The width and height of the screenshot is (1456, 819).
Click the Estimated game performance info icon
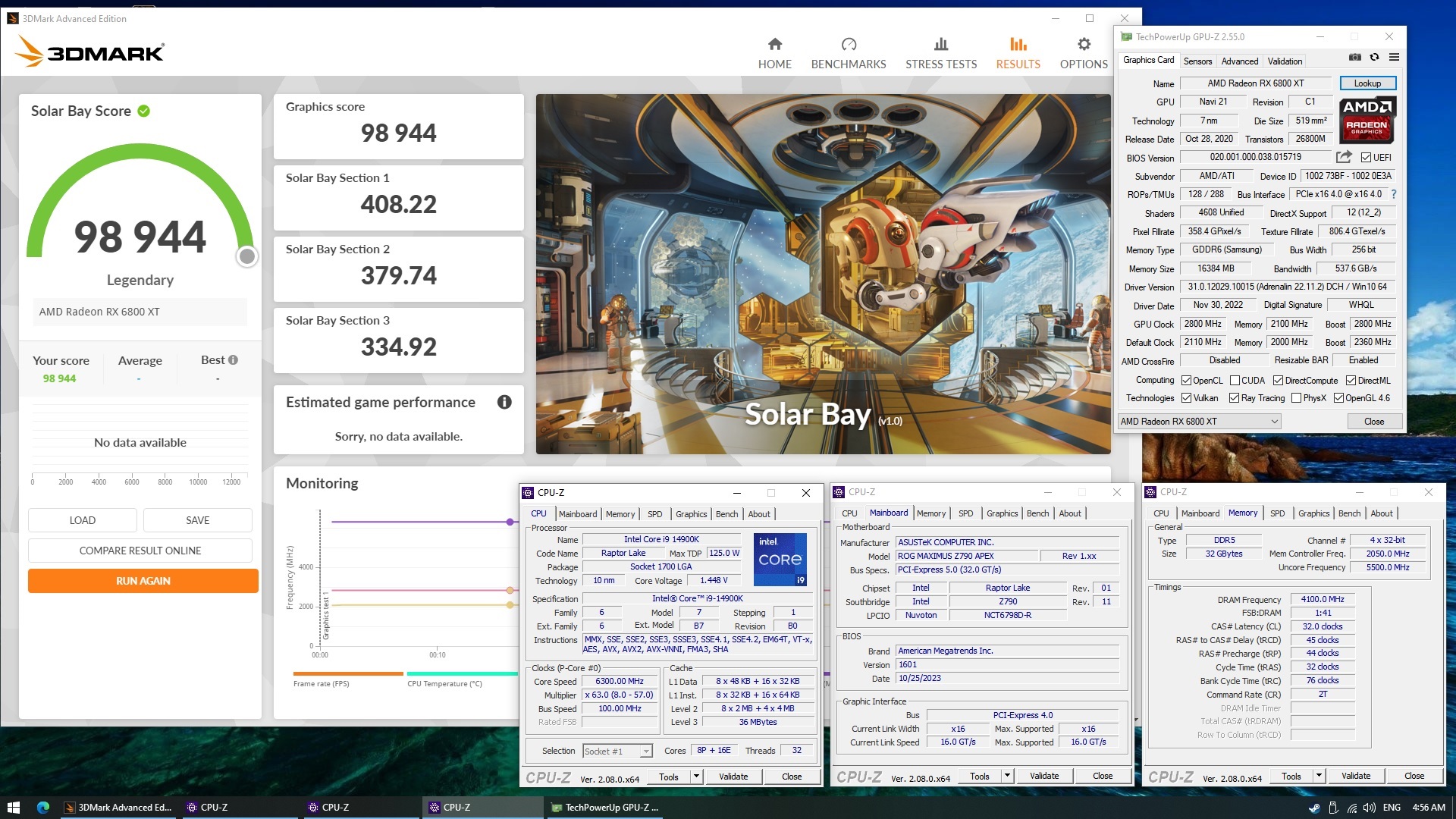(x=504, y=402)
